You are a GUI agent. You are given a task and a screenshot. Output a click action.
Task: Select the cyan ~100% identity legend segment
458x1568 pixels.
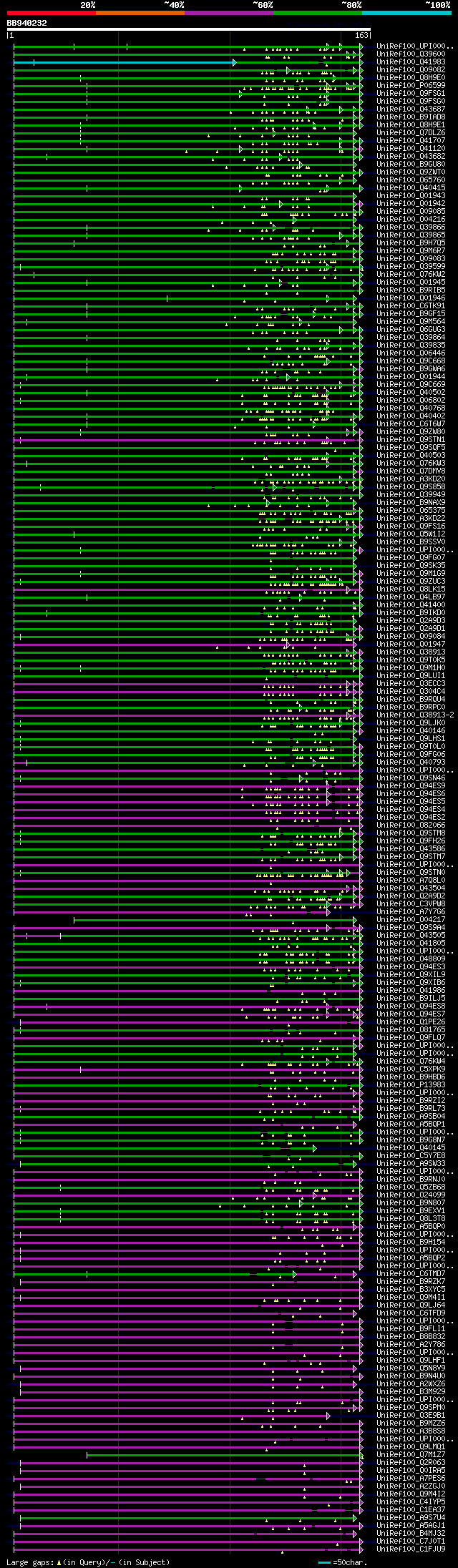(x=406, y=13)
